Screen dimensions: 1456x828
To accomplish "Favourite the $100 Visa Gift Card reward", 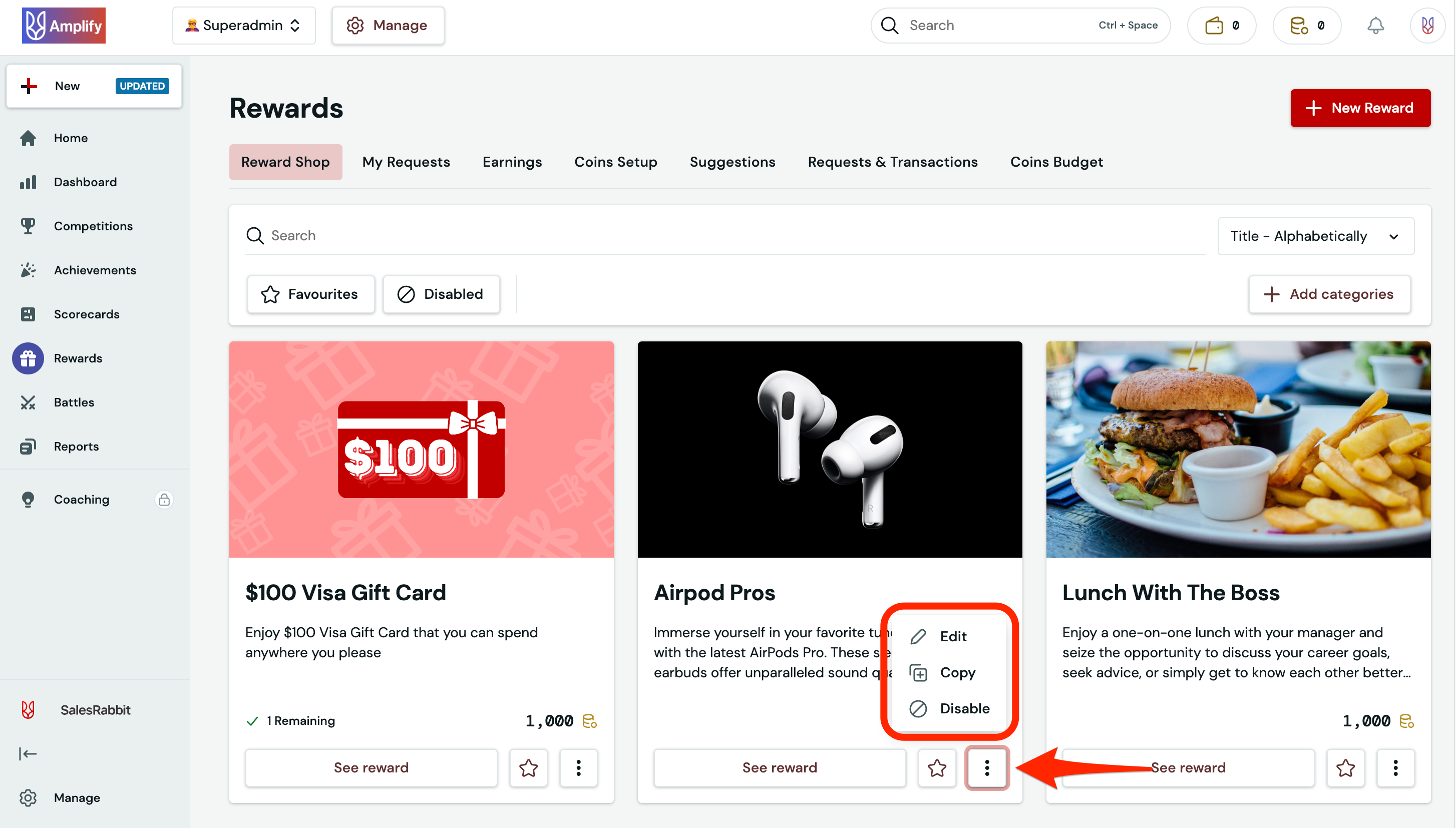I will [x=528, y=768].
